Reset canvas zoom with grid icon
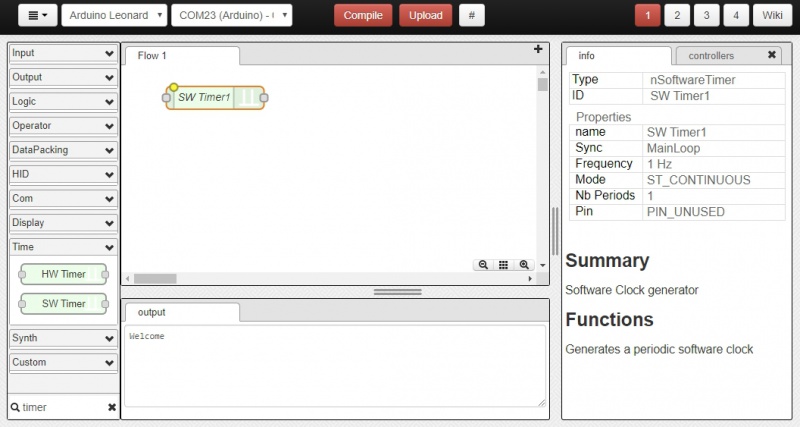 click(x=503, y=265)
